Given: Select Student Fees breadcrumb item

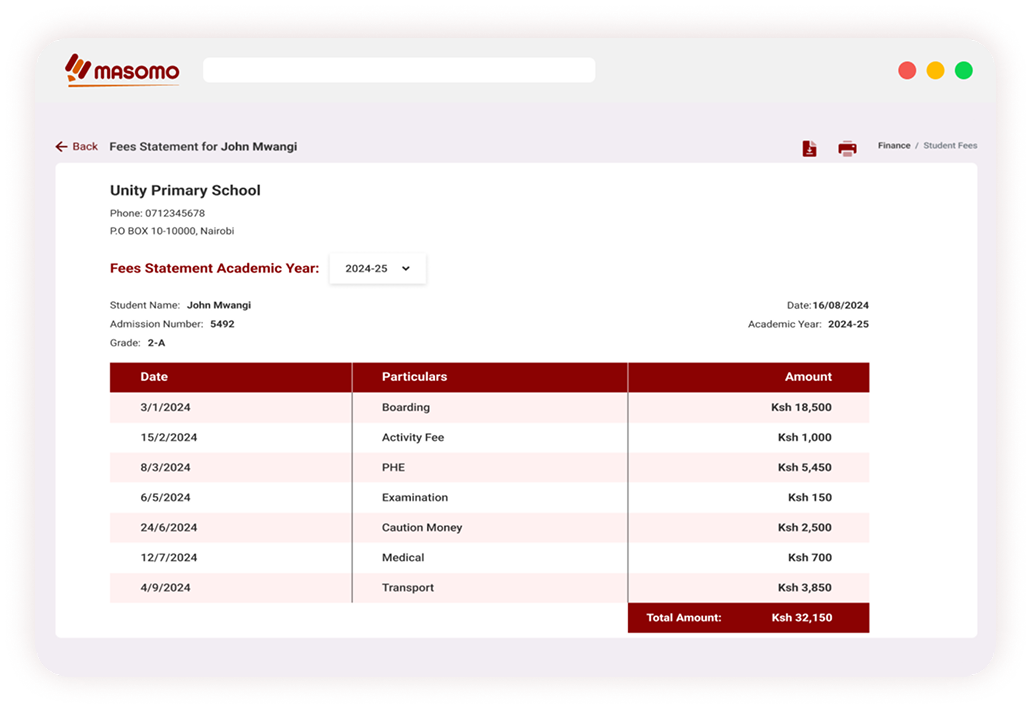Looking at the screenshot, I should tap(949, 146).
